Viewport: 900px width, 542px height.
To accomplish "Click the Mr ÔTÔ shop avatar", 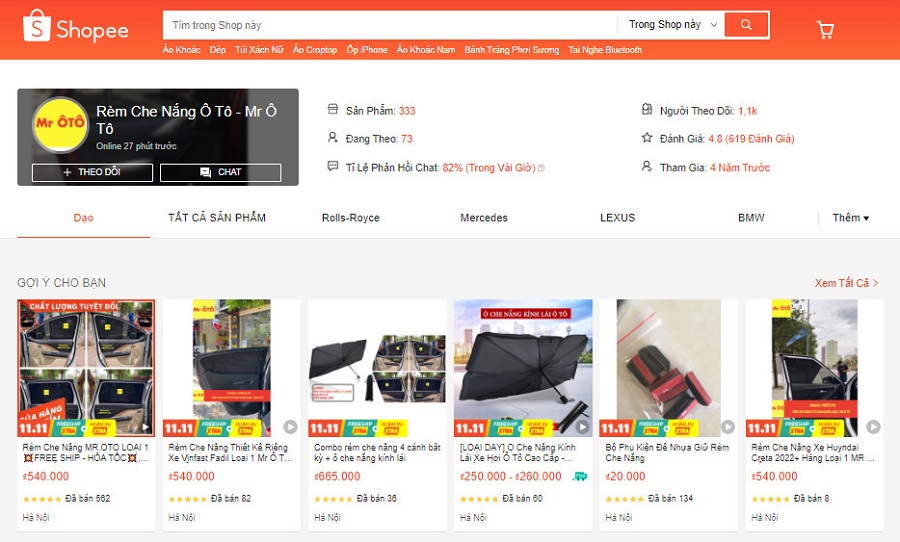I will tap(60, 125).
